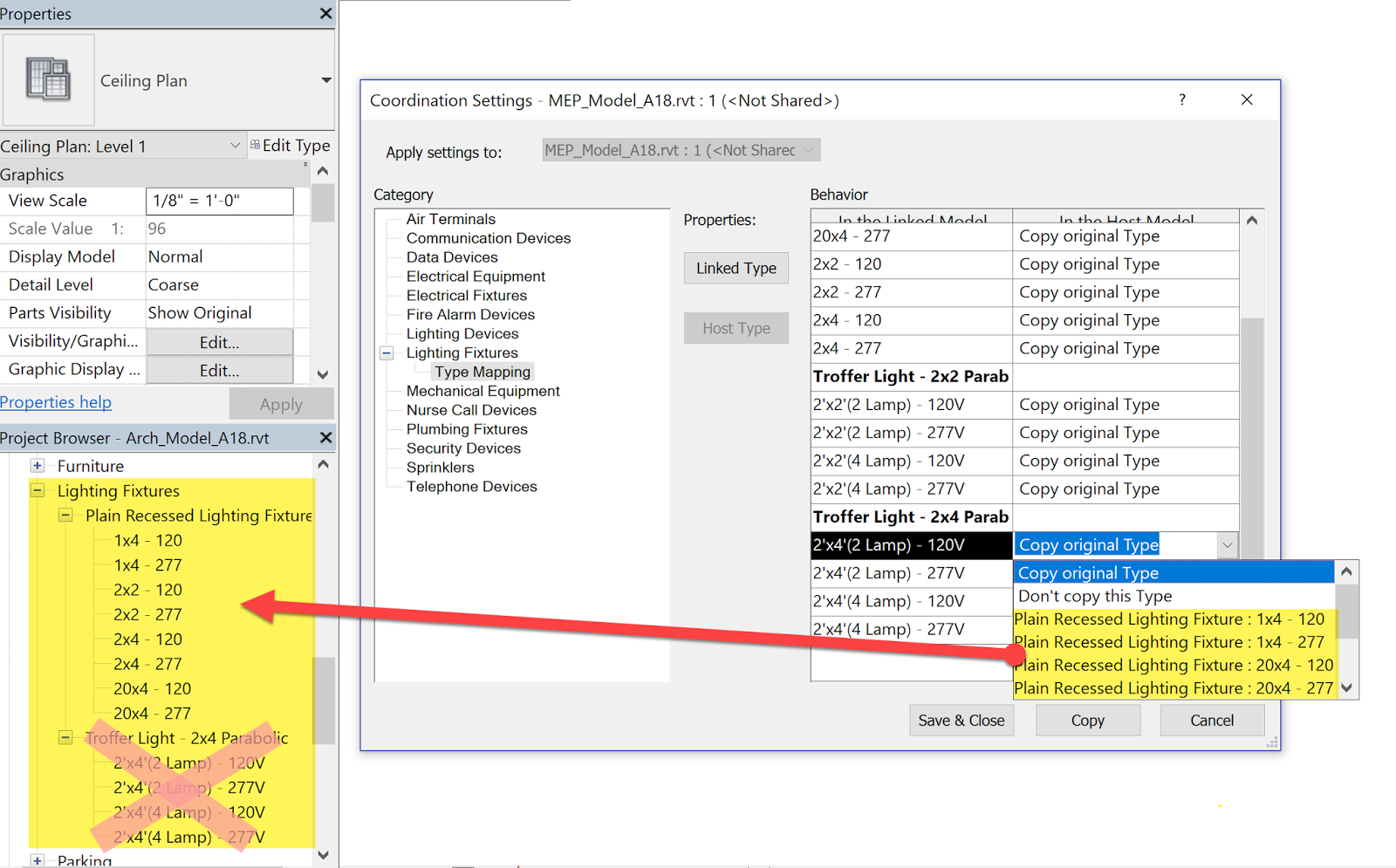Click the help question mark in Coordination Settings
Viewport: 1396px width, 868px height.
[x=1182, y=99]
